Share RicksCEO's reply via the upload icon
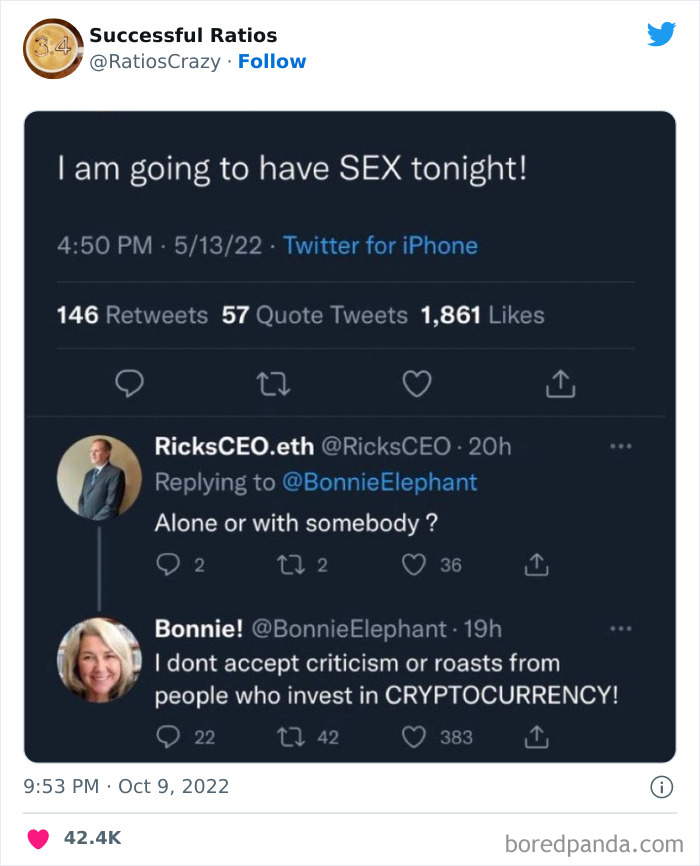 [x=536, y=564]
